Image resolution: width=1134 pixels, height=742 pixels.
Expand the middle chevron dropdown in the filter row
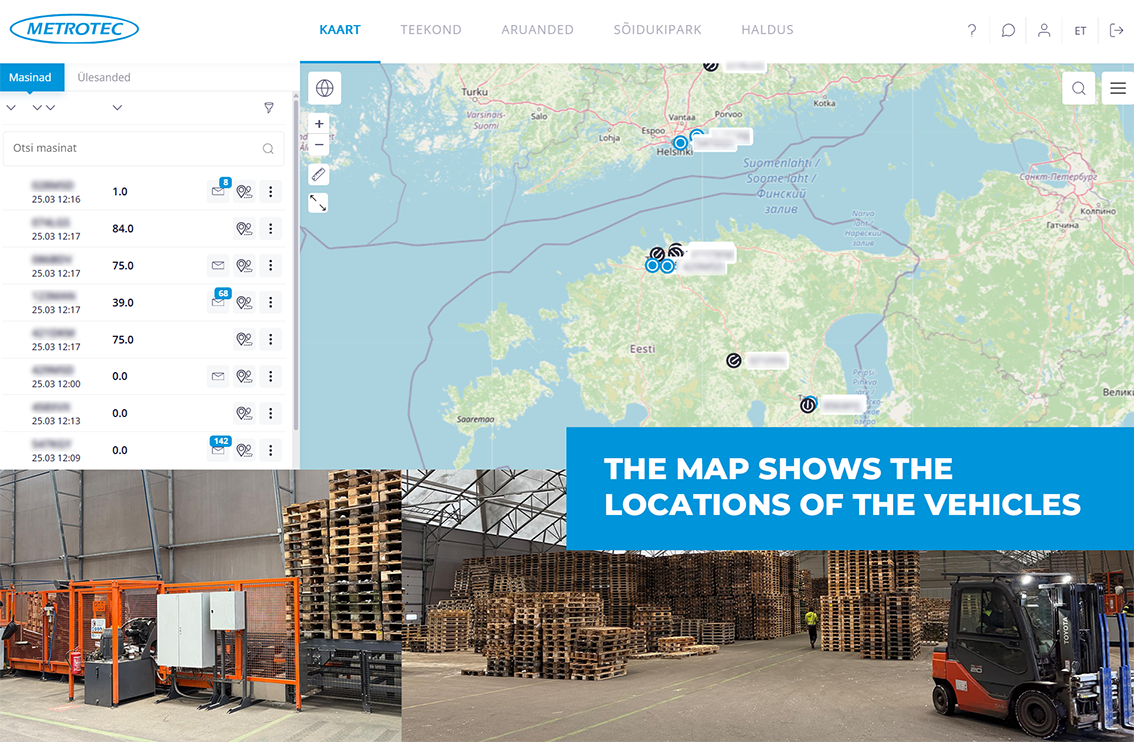[x=40, y=107]
